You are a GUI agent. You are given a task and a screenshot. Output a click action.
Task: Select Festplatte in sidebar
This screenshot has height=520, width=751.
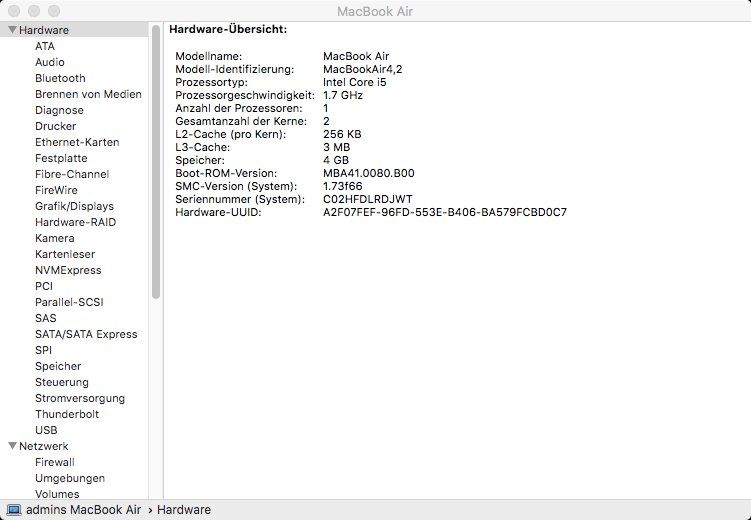point(61,158)
